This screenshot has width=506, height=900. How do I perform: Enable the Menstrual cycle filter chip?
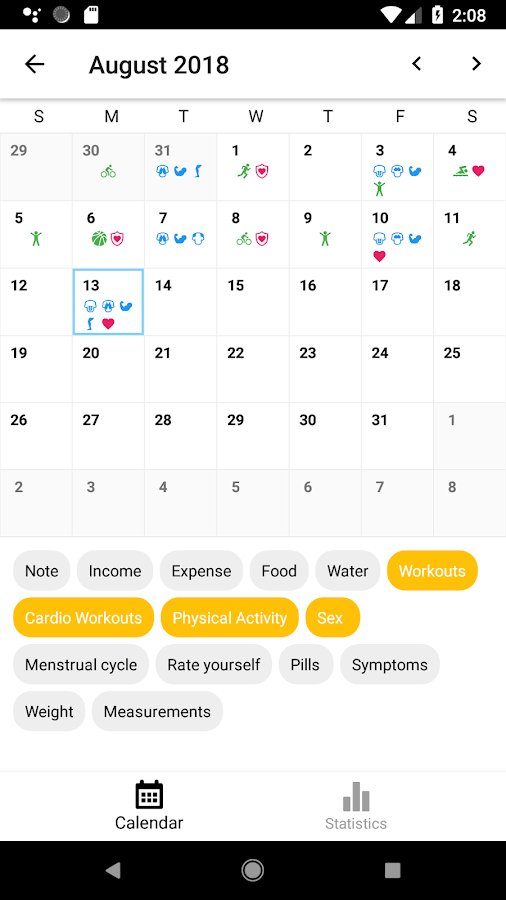pos(81,665)
